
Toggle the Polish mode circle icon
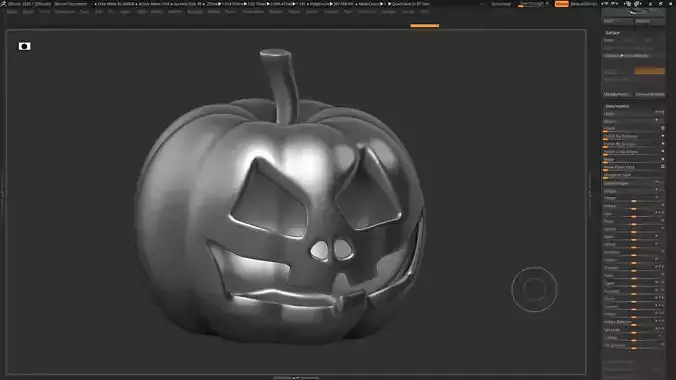(x=663, y=128)
